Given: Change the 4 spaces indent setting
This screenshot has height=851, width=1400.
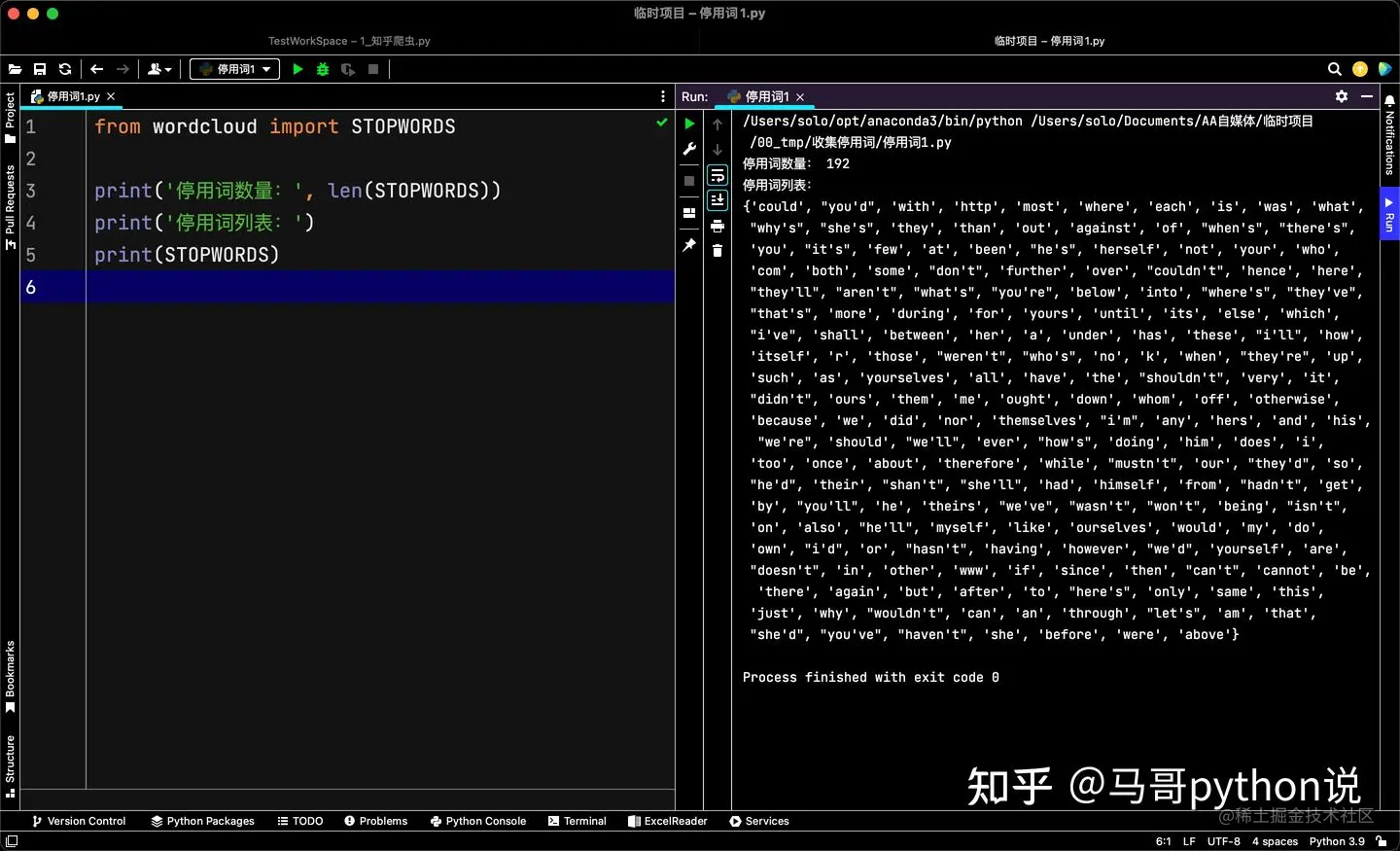Looking at the screenshot, I should click(1275, 841).
